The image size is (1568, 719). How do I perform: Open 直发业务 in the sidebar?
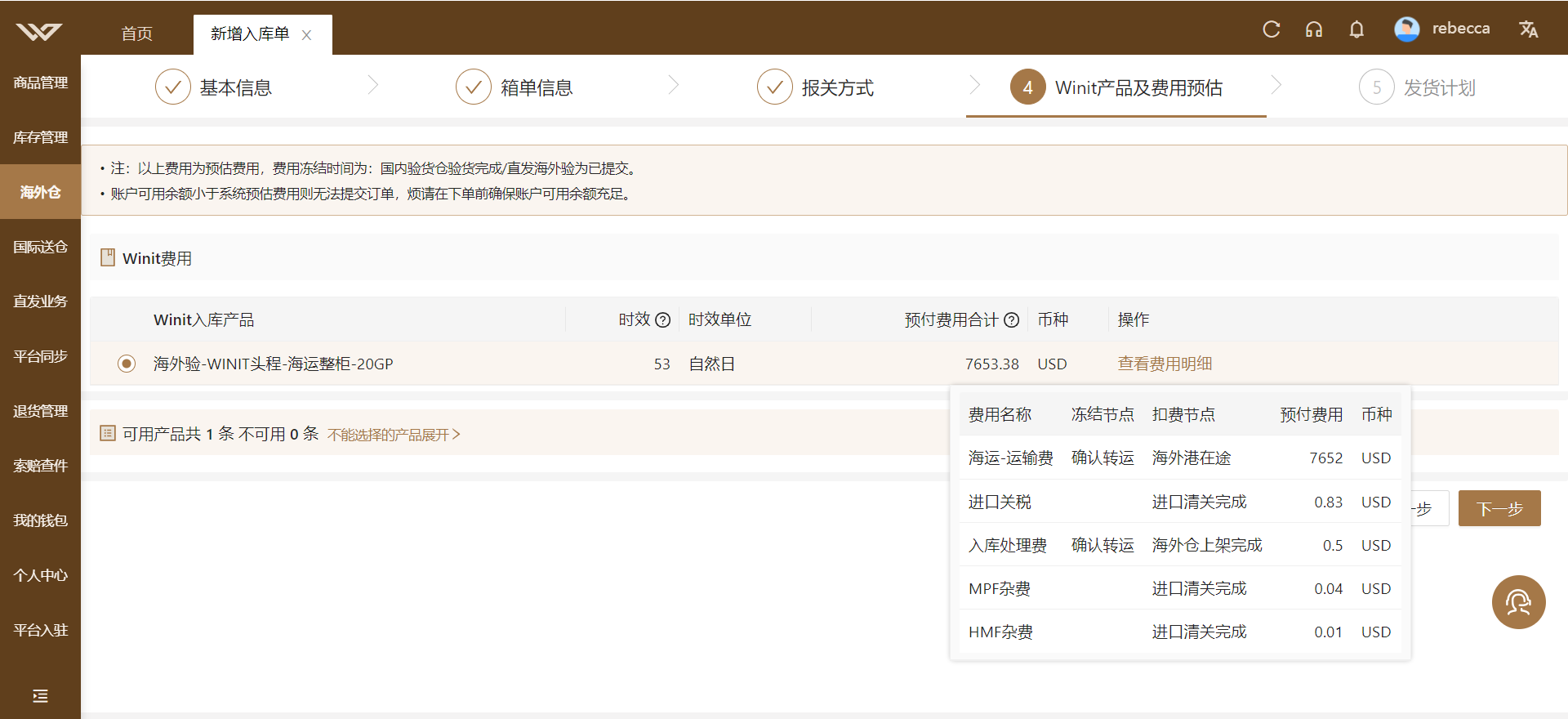40,301
